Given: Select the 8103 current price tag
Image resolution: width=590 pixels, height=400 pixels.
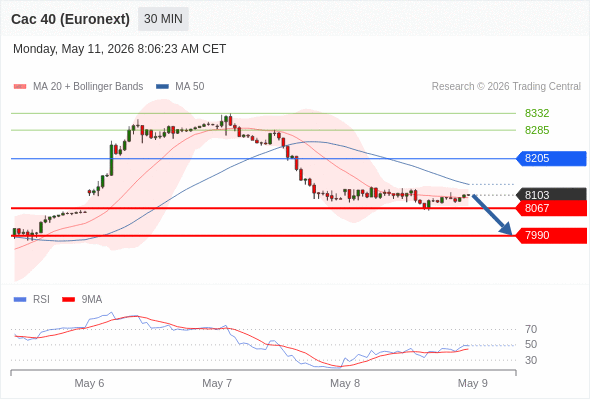Looking at the screenshot, I should tap(551, 195).
